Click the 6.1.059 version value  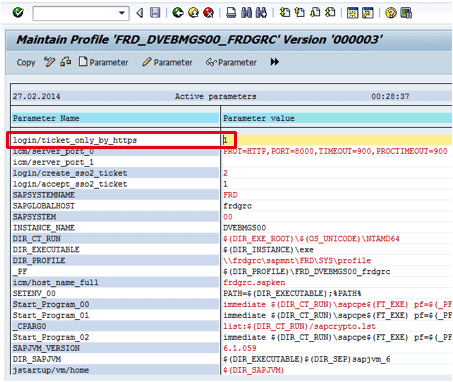point(240,348)
